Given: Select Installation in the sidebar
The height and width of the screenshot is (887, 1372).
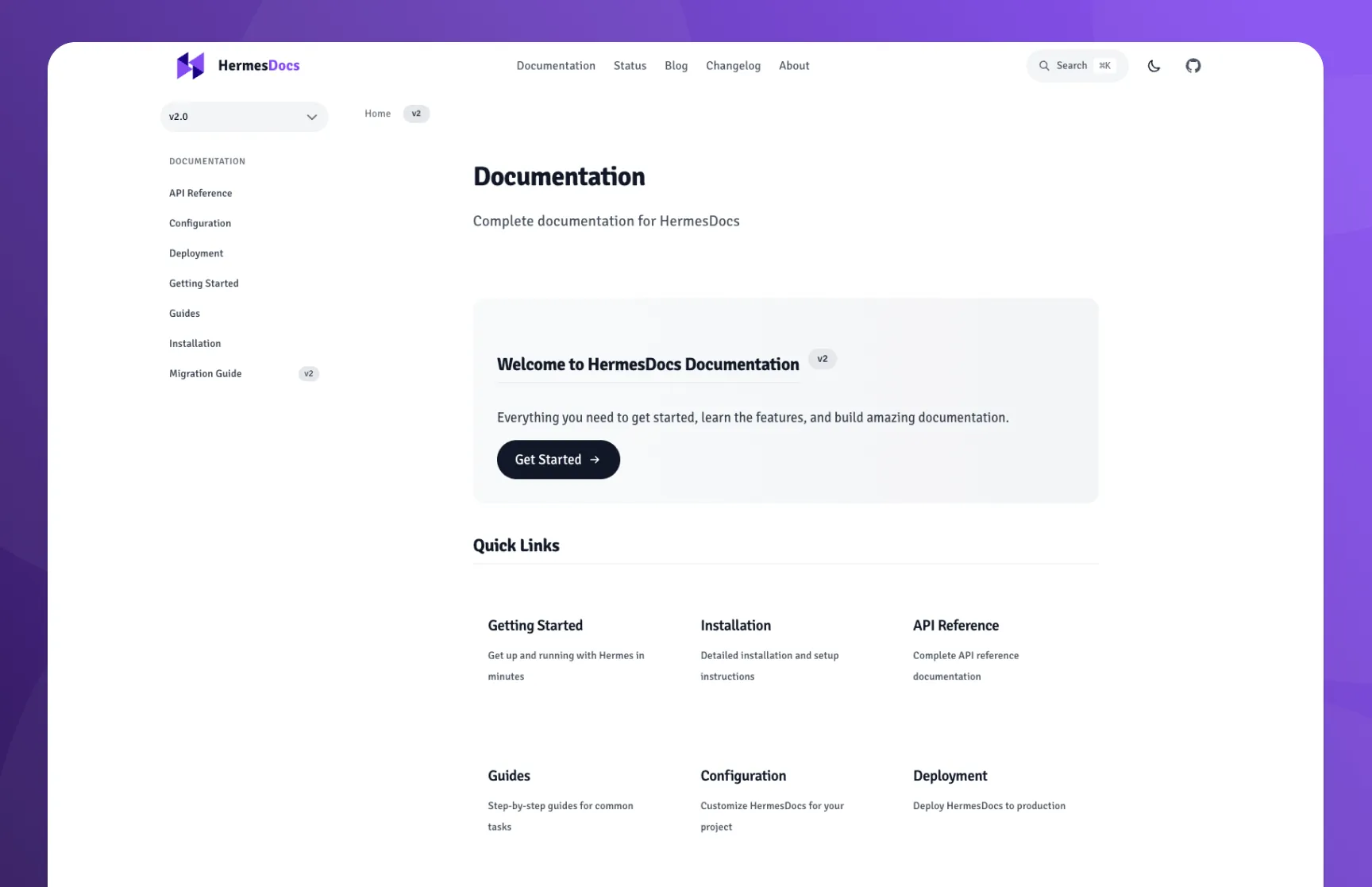Looking at the screenshot, I should tap(195, 343).
